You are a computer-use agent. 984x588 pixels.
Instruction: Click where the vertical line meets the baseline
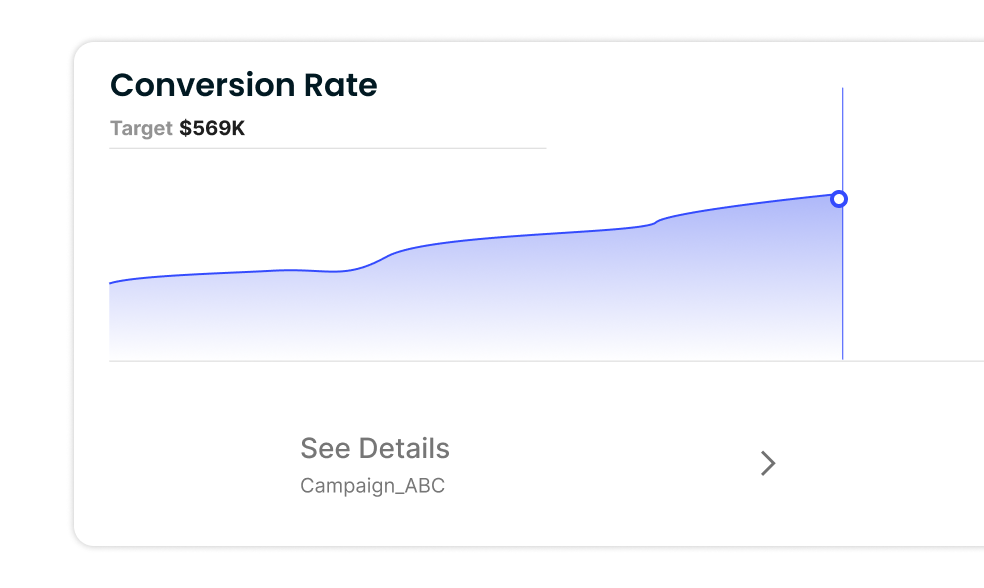tap(842, 359)
